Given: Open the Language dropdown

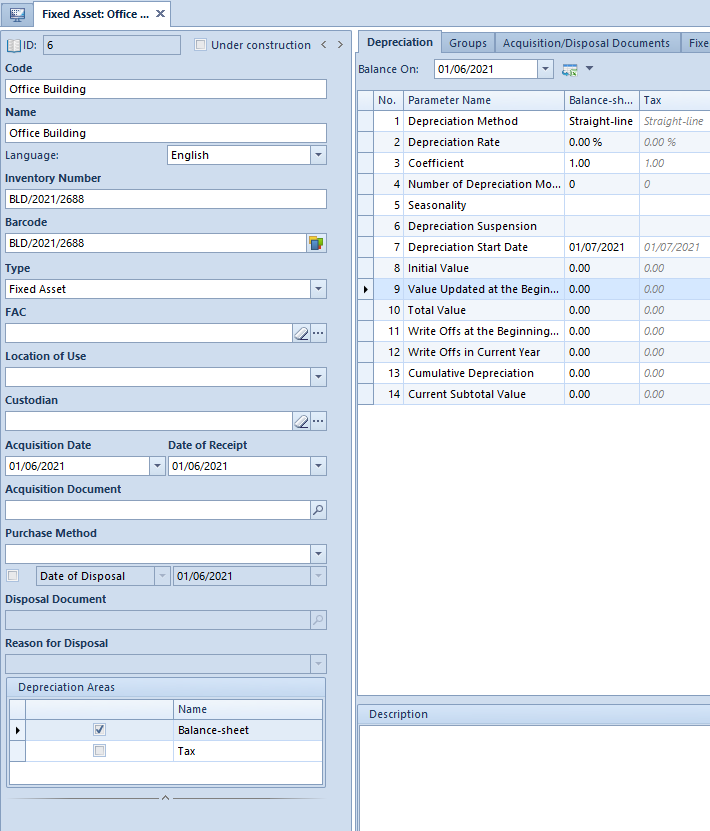Looking at the screenshot, I should (x=318, y=155).
